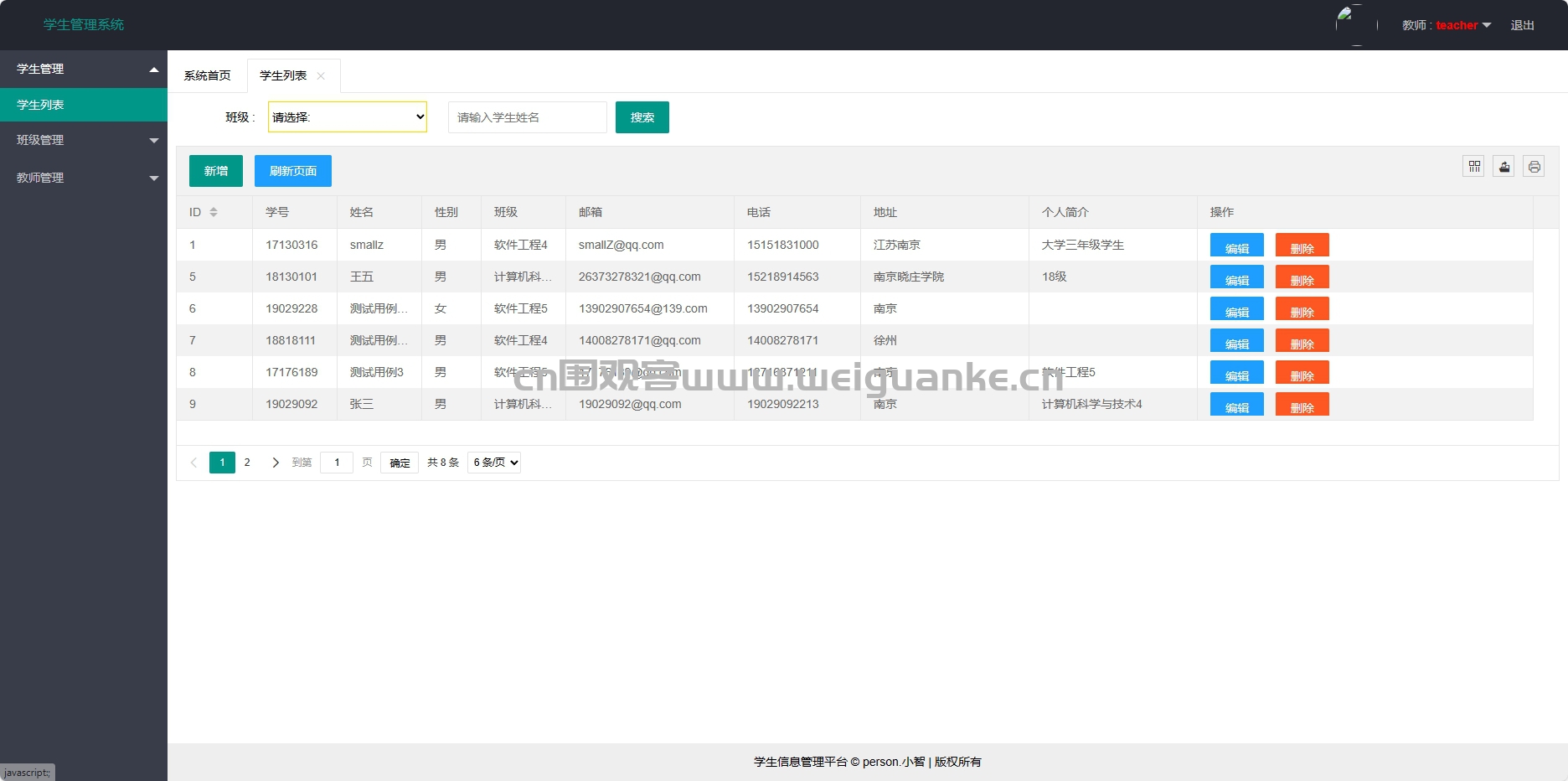
Task: Go to next page arrow
Action: coord(276,463)
